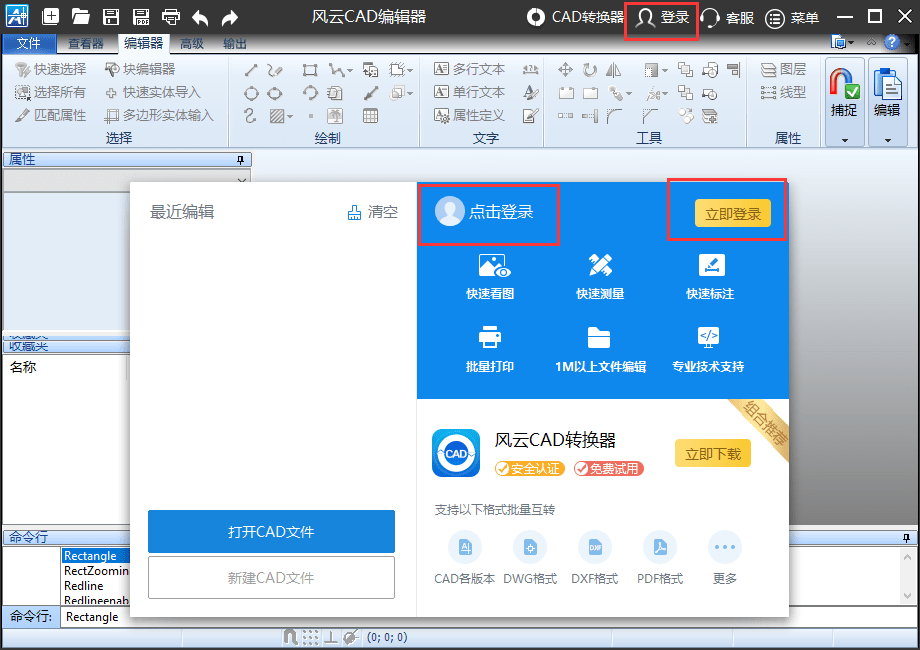This screenshot has width=920, height=650.
Task: Select the mirror tool in 工具 group
Action: 614,70
